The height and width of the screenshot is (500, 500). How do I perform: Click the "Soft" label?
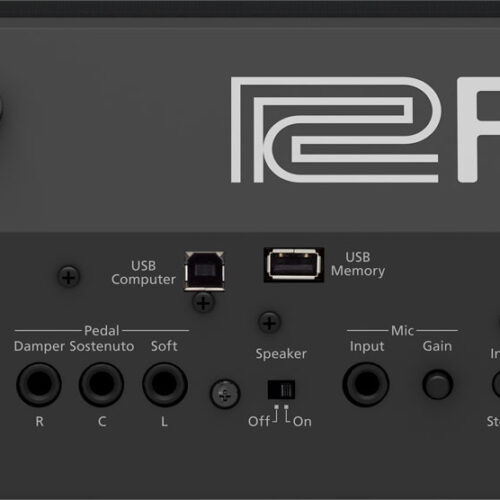(x=164, y=346)
